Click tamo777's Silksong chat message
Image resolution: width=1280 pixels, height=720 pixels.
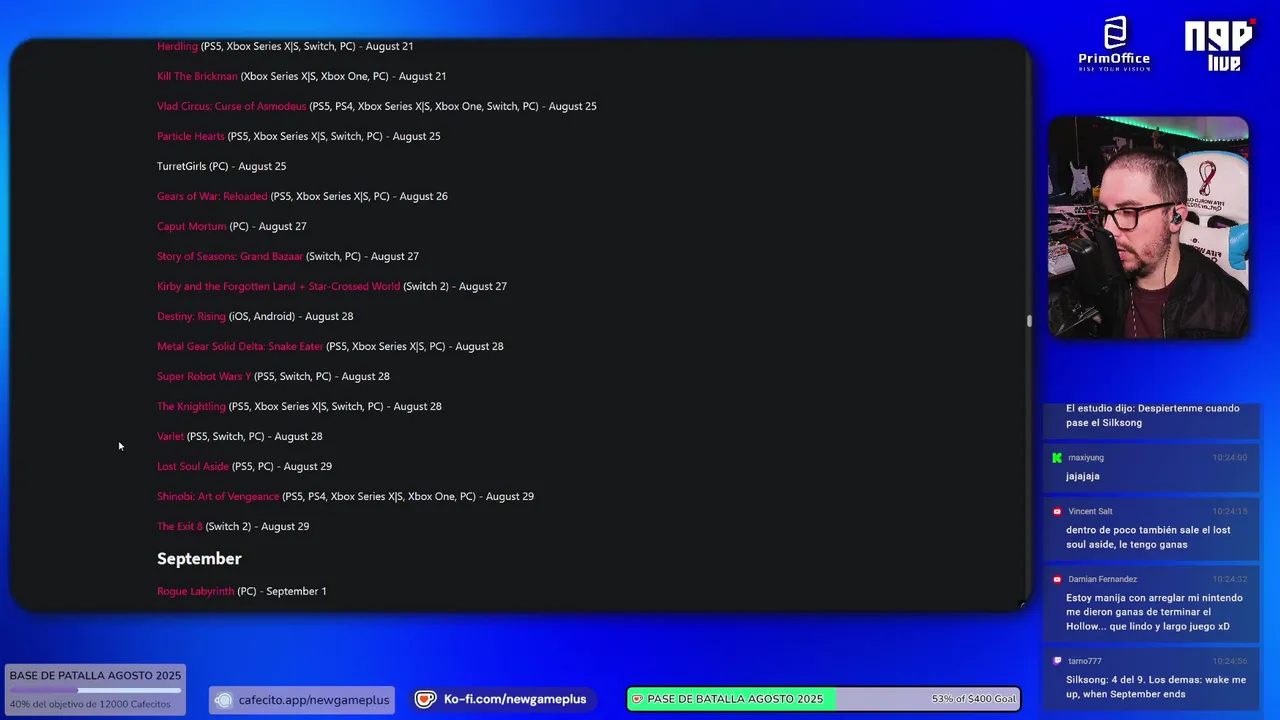tap(1156, 686)
